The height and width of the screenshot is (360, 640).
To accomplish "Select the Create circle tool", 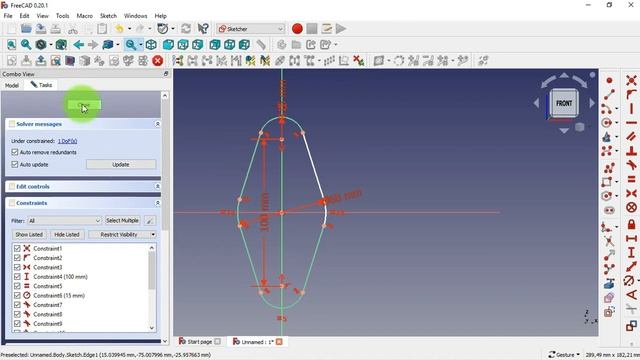I will (x=607, y=123).
